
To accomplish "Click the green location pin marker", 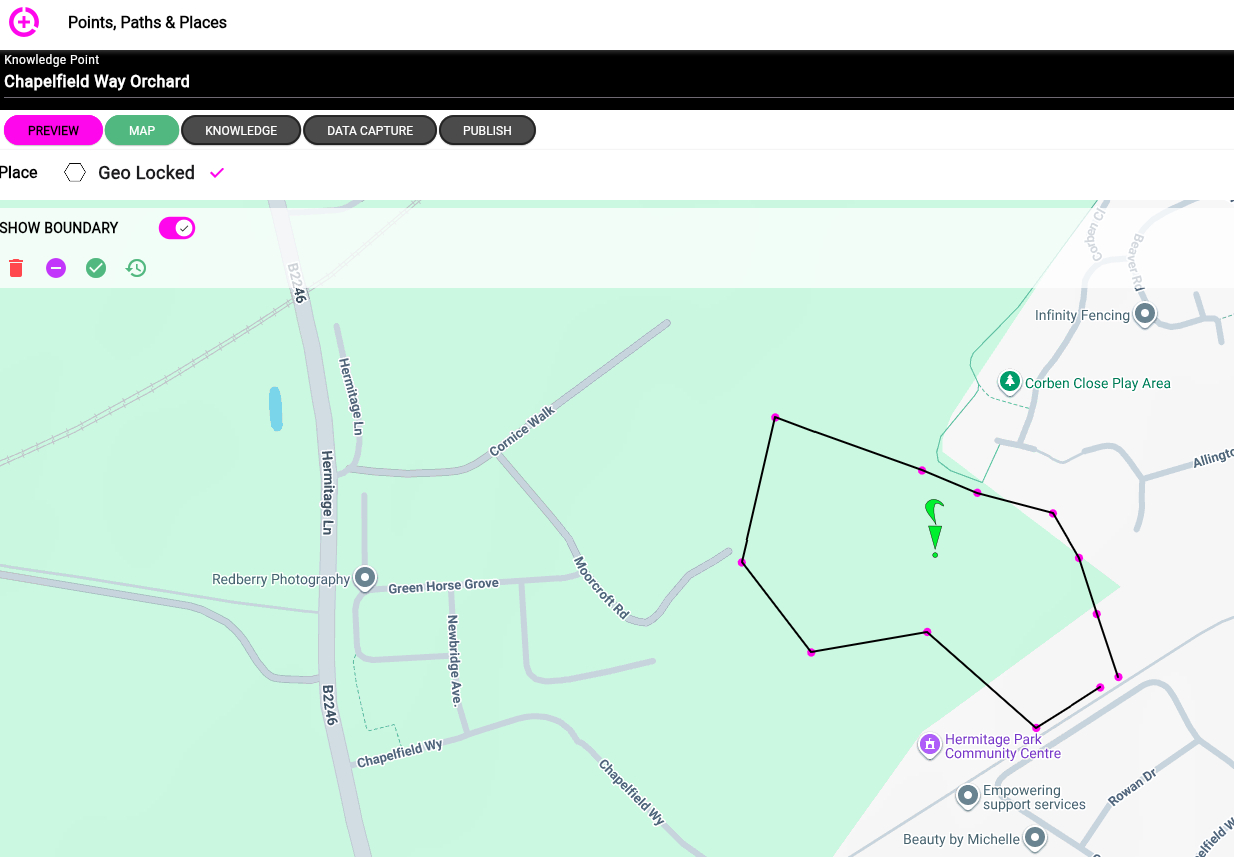I will [x=934, y=525].
